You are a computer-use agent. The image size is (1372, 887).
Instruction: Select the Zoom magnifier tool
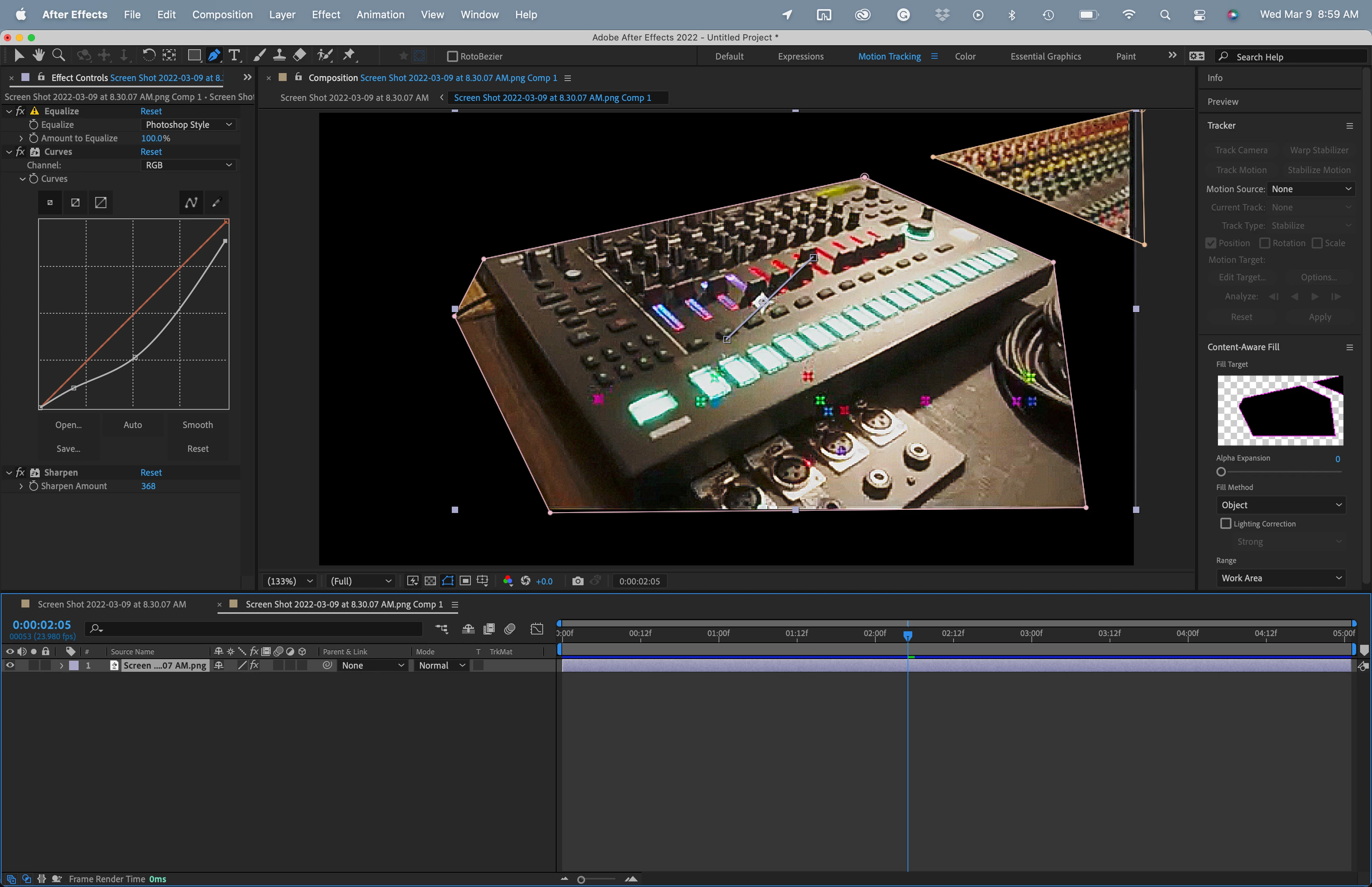[58, 55]
